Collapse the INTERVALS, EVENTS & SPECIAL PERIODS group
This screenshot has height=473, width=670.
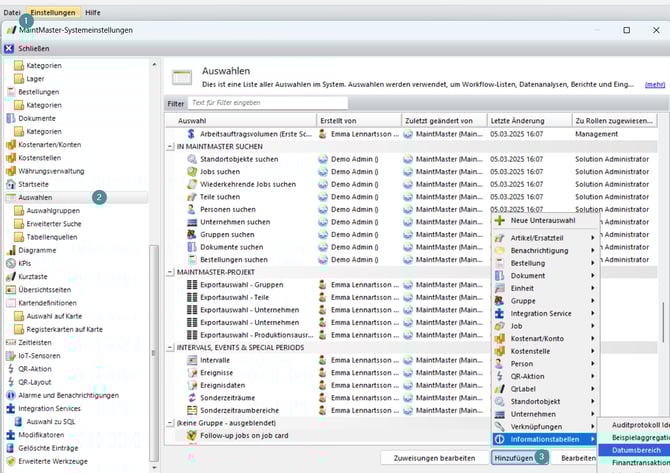coord(170,347)
